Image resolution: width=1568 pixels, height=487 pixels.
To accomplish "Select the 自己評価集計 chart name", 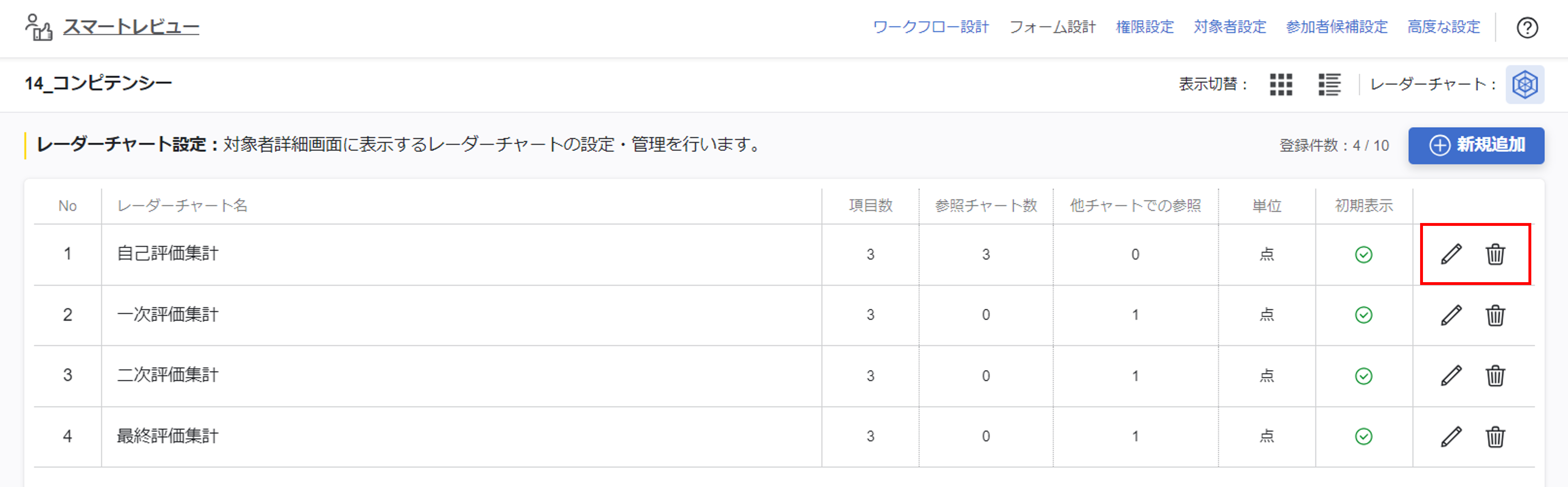I will tap(167, 254).
